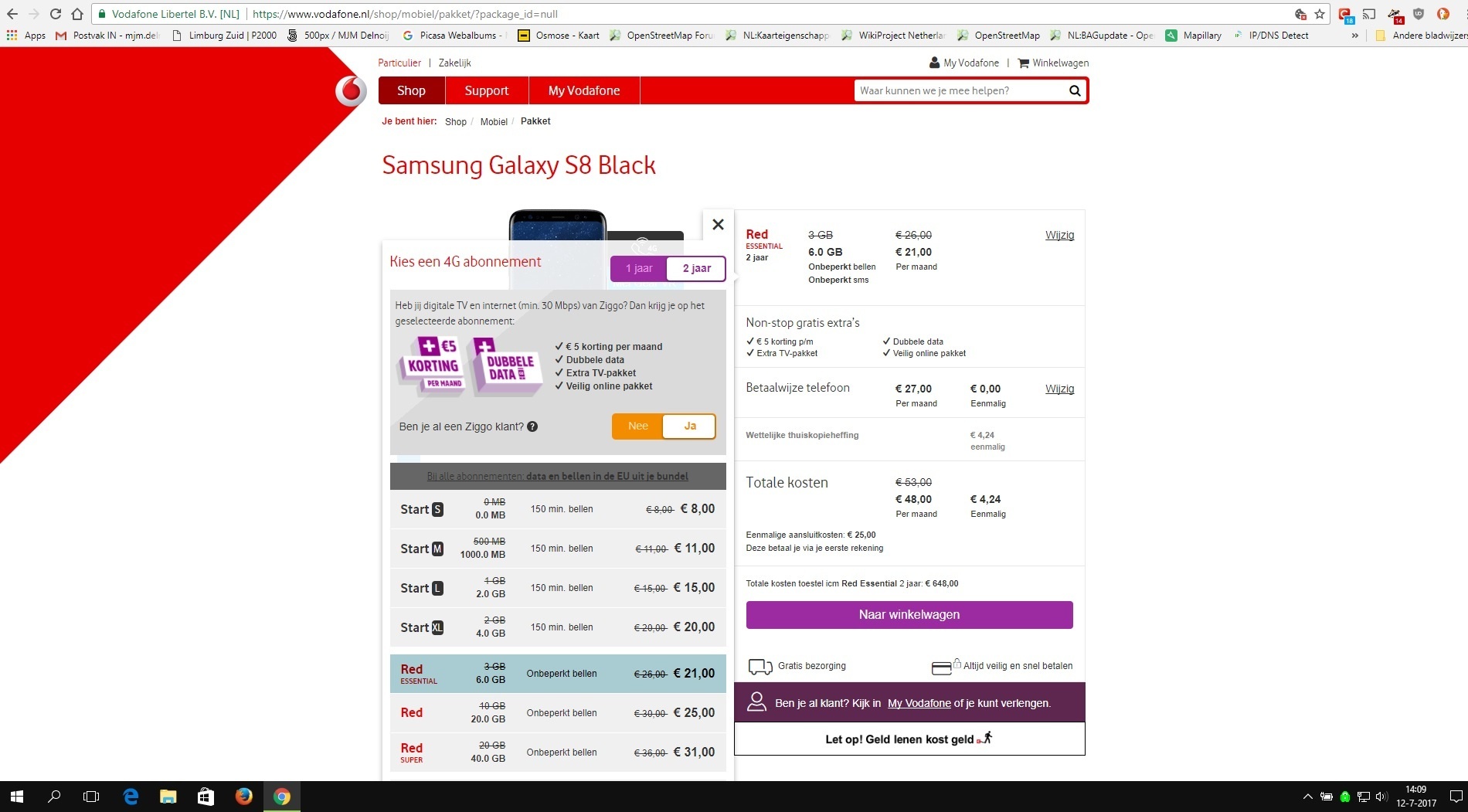Open Task View on the taskbar

[x=91, y=797]
